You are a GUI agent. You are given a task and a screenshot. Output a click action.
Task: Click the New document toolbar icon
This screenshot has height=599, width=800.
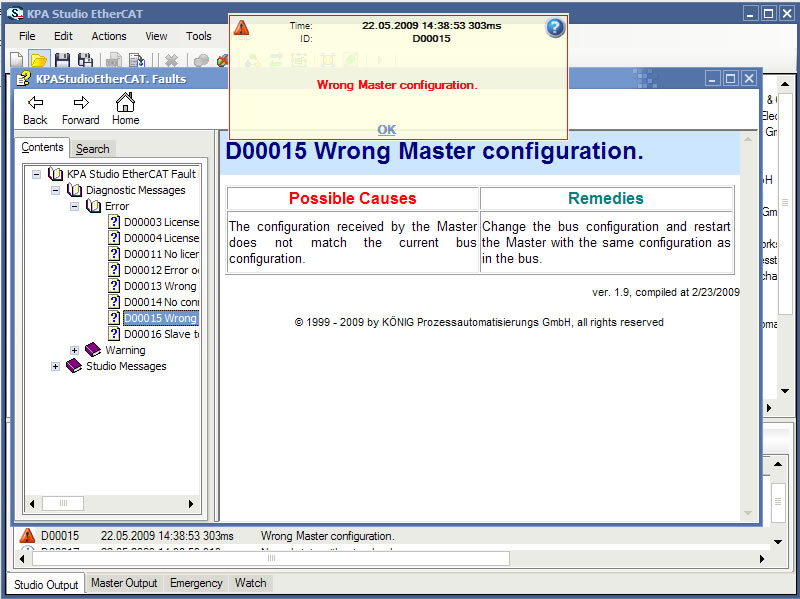[16, 61]
